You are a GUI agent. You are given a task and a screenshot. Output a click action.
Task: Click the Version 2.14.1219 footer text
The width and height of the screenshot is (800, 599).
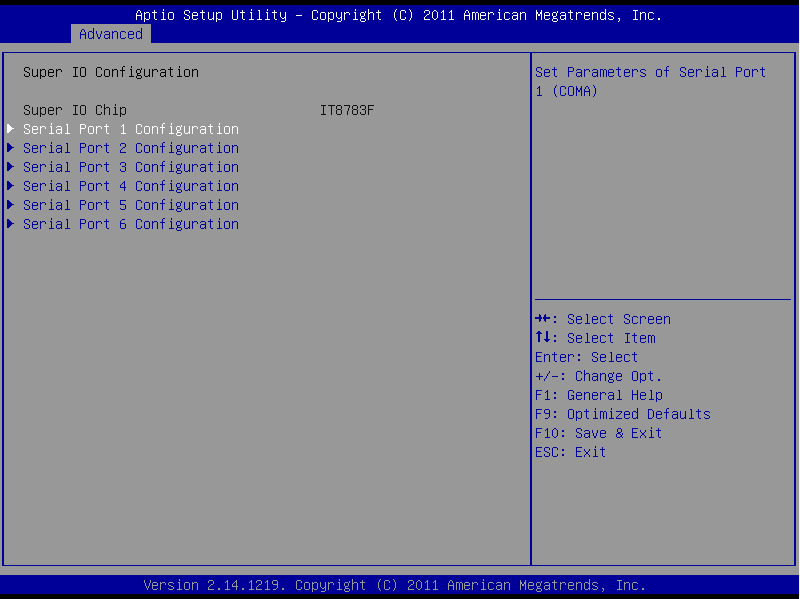click(395, 585)
